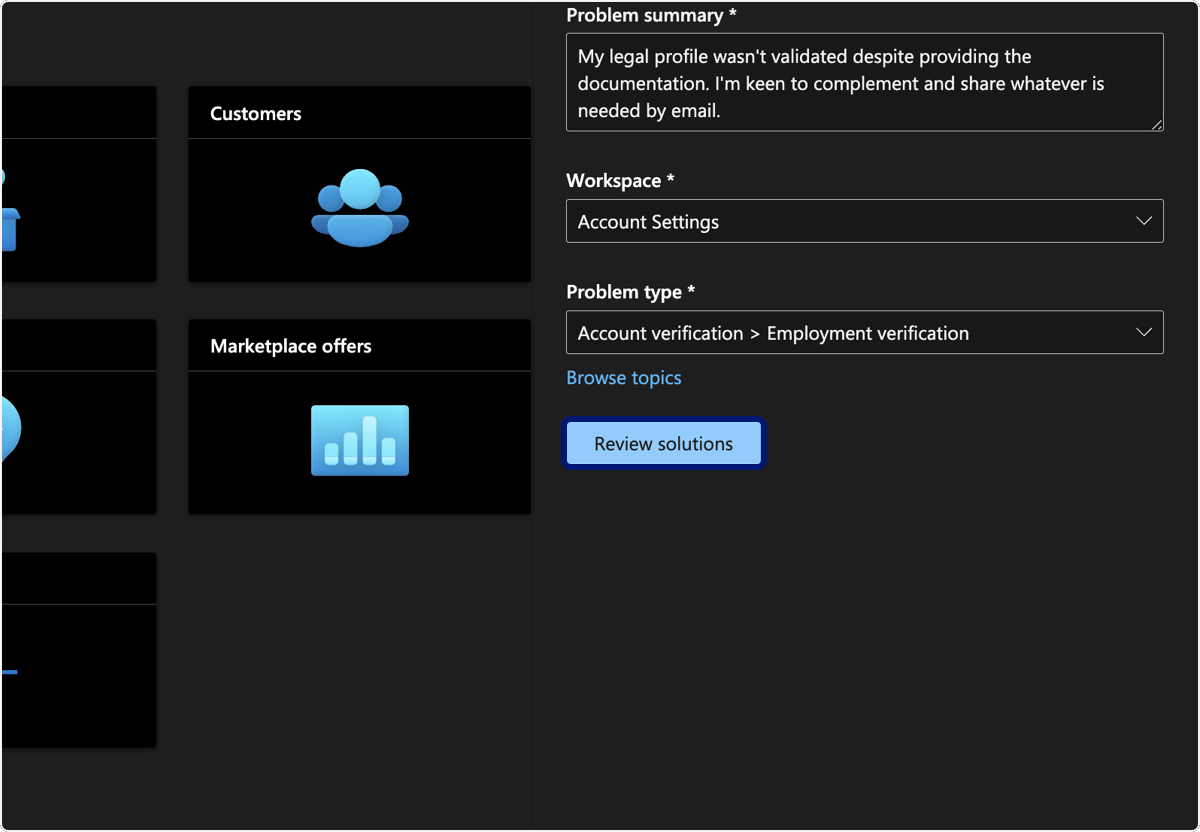
Task: Click the Problem type field label
Action: click(631, 292)
